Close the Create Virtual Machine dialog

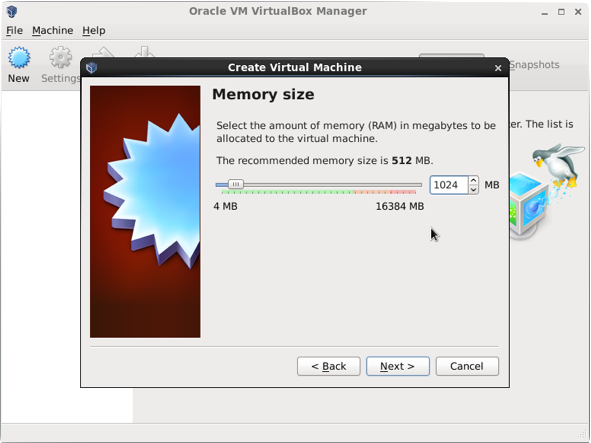[498, 68]
